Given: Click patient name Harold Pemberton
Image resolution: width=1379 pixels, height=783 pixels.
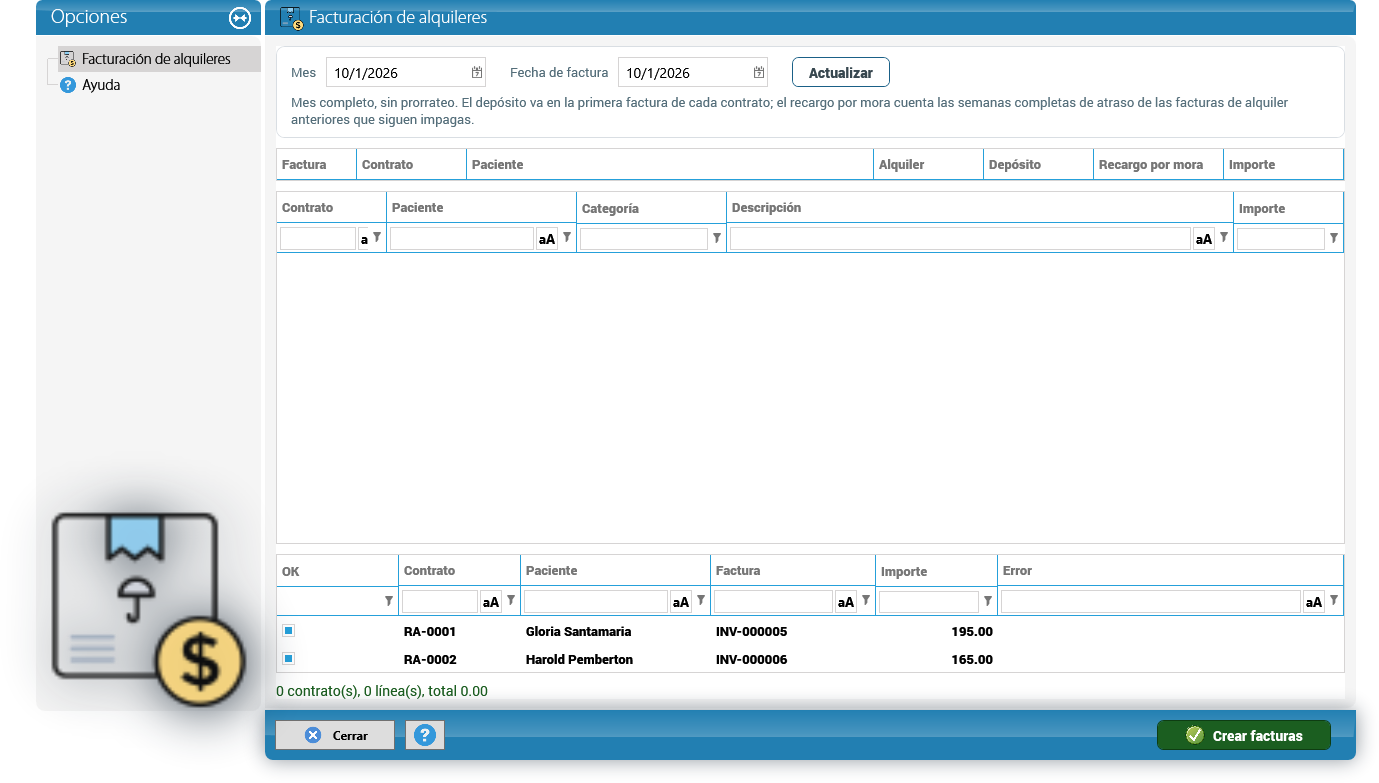Looking at the screenshot, I should point(579,660).
